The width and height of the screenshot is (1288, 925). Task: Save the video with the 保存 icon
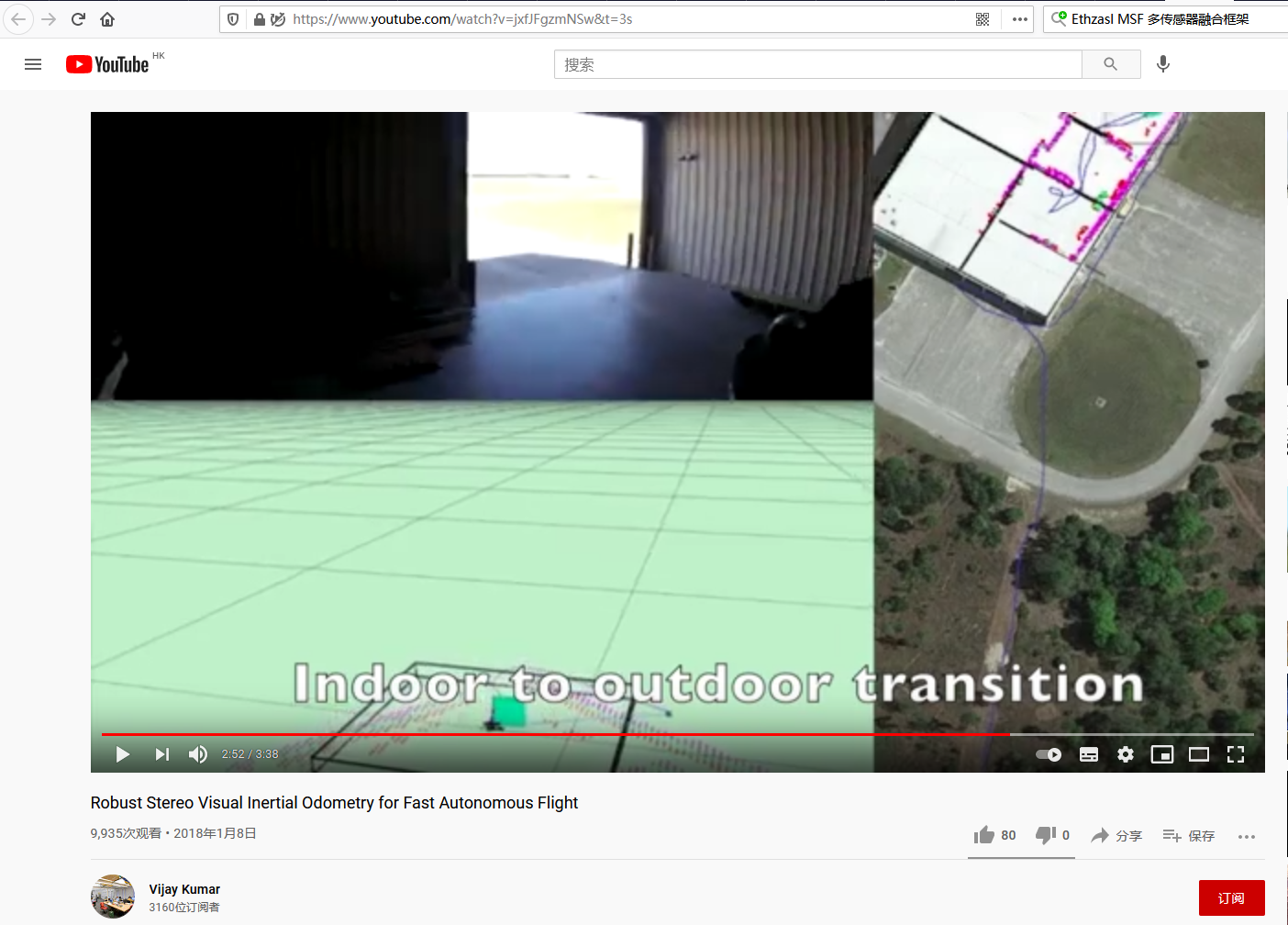pyautogui.click(x=1188, y=835)
